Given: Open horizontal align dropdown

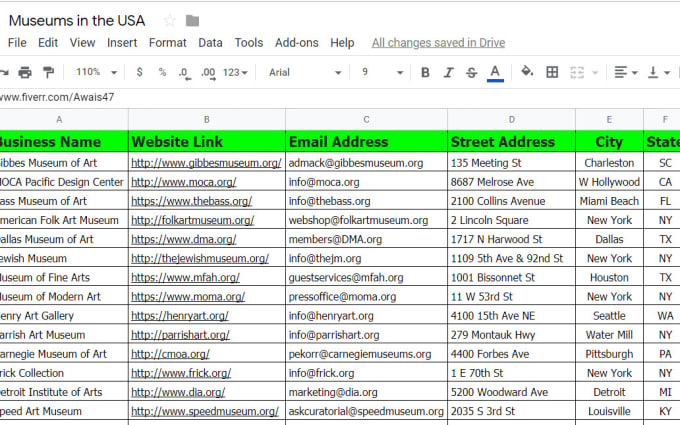Looking at the screenshot, I should point(625,72).
